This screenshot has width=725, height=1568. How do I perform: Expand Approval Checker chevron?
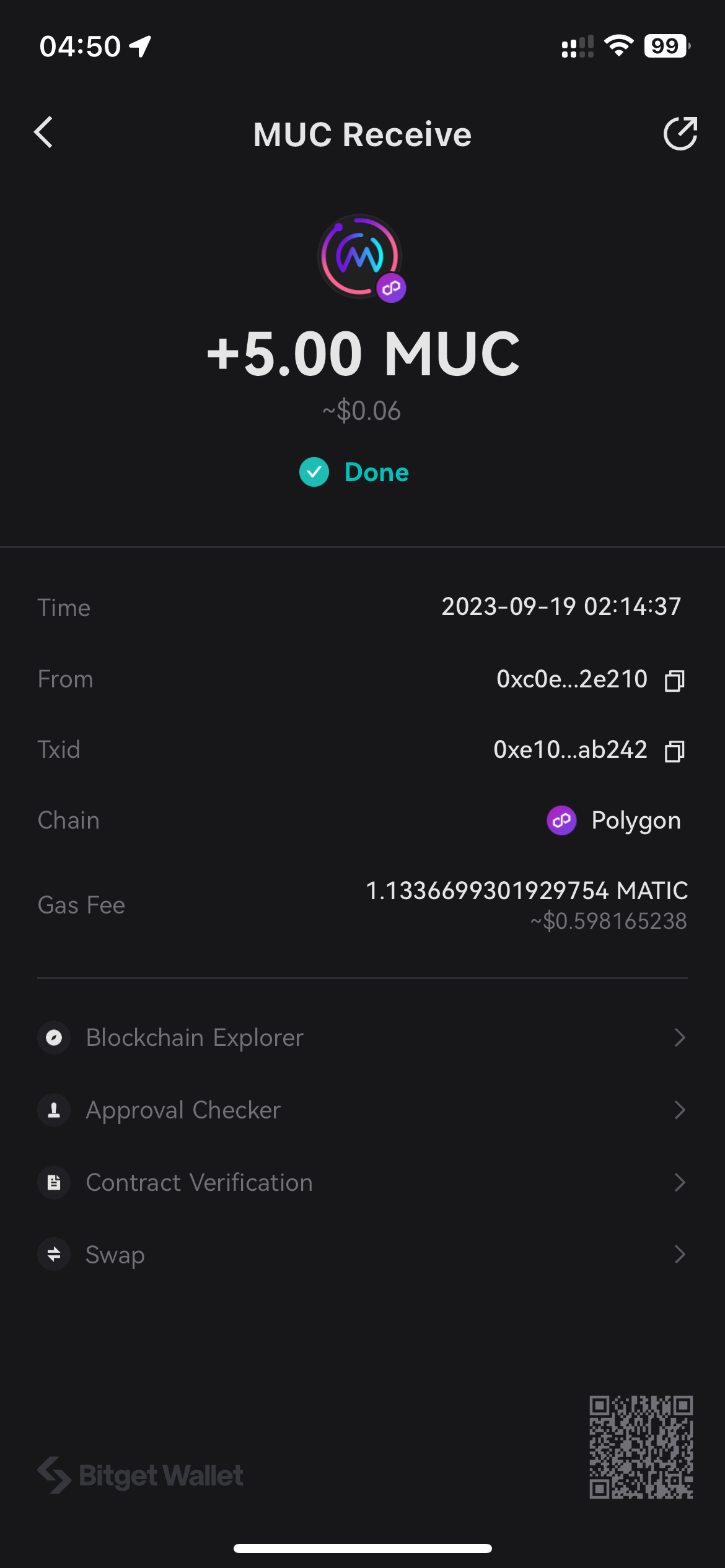[680, 1110]
